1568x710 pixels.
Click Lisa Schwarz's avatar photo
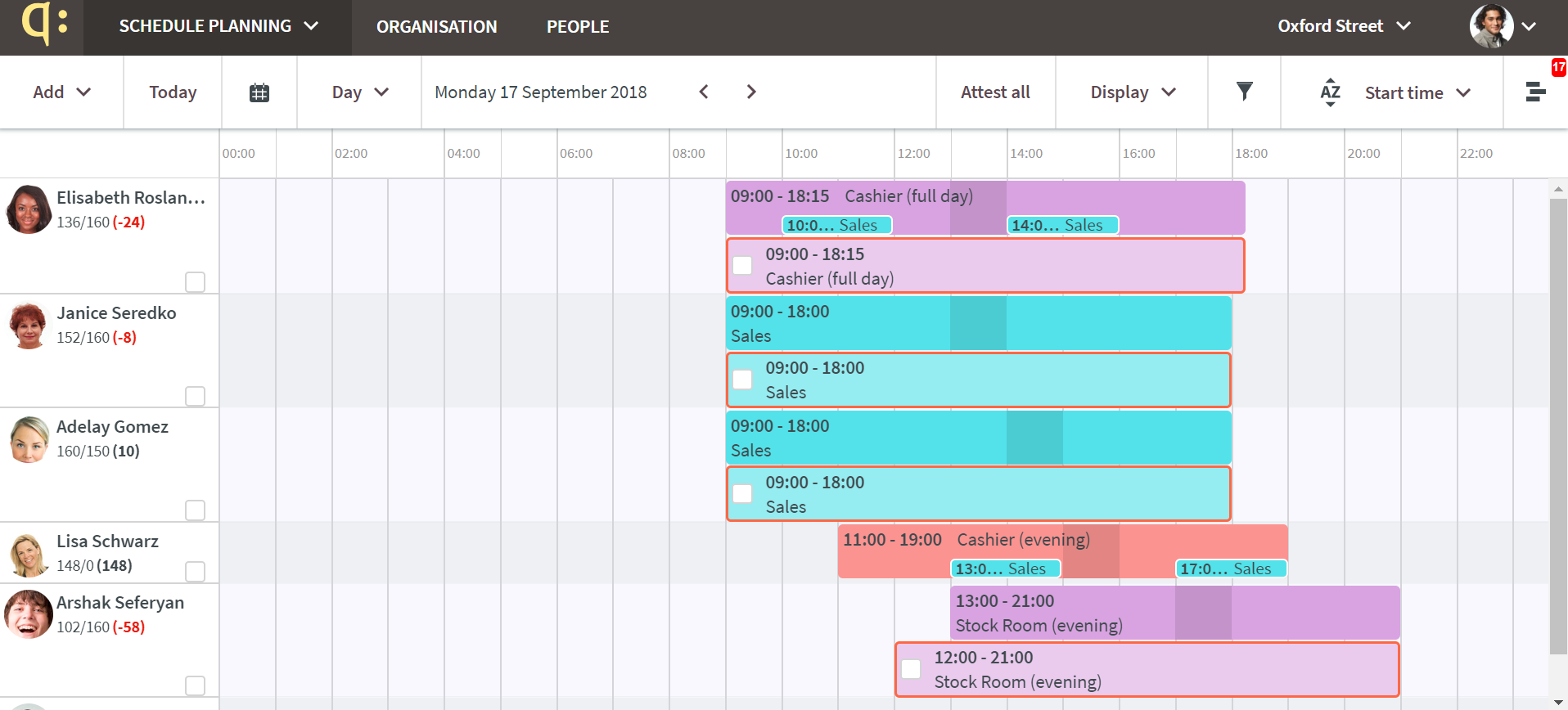[29, 555]
